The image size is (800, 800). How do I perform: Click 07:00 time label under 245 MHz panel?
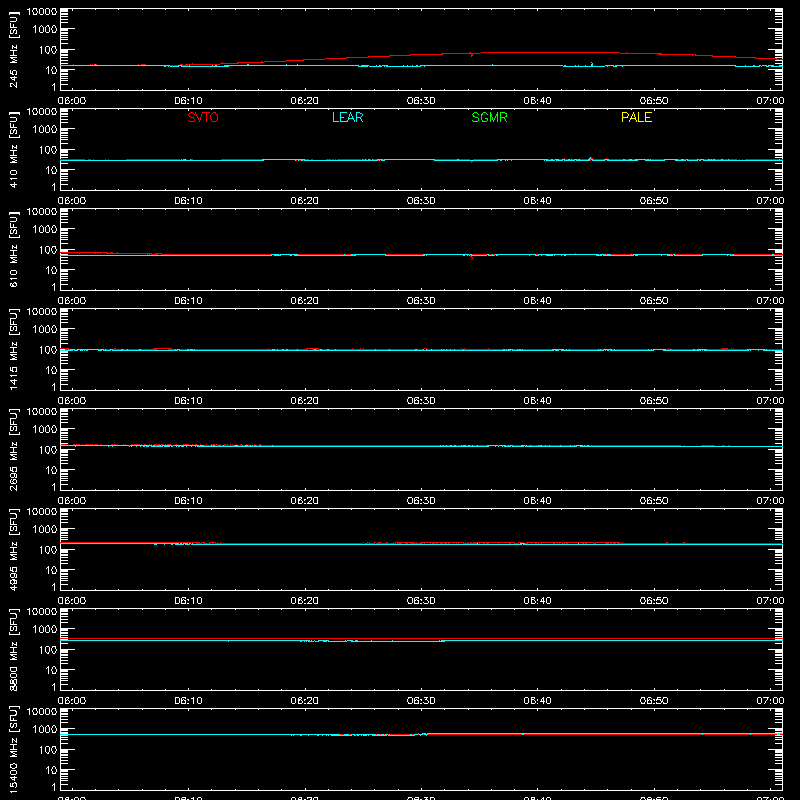[770, 101]
